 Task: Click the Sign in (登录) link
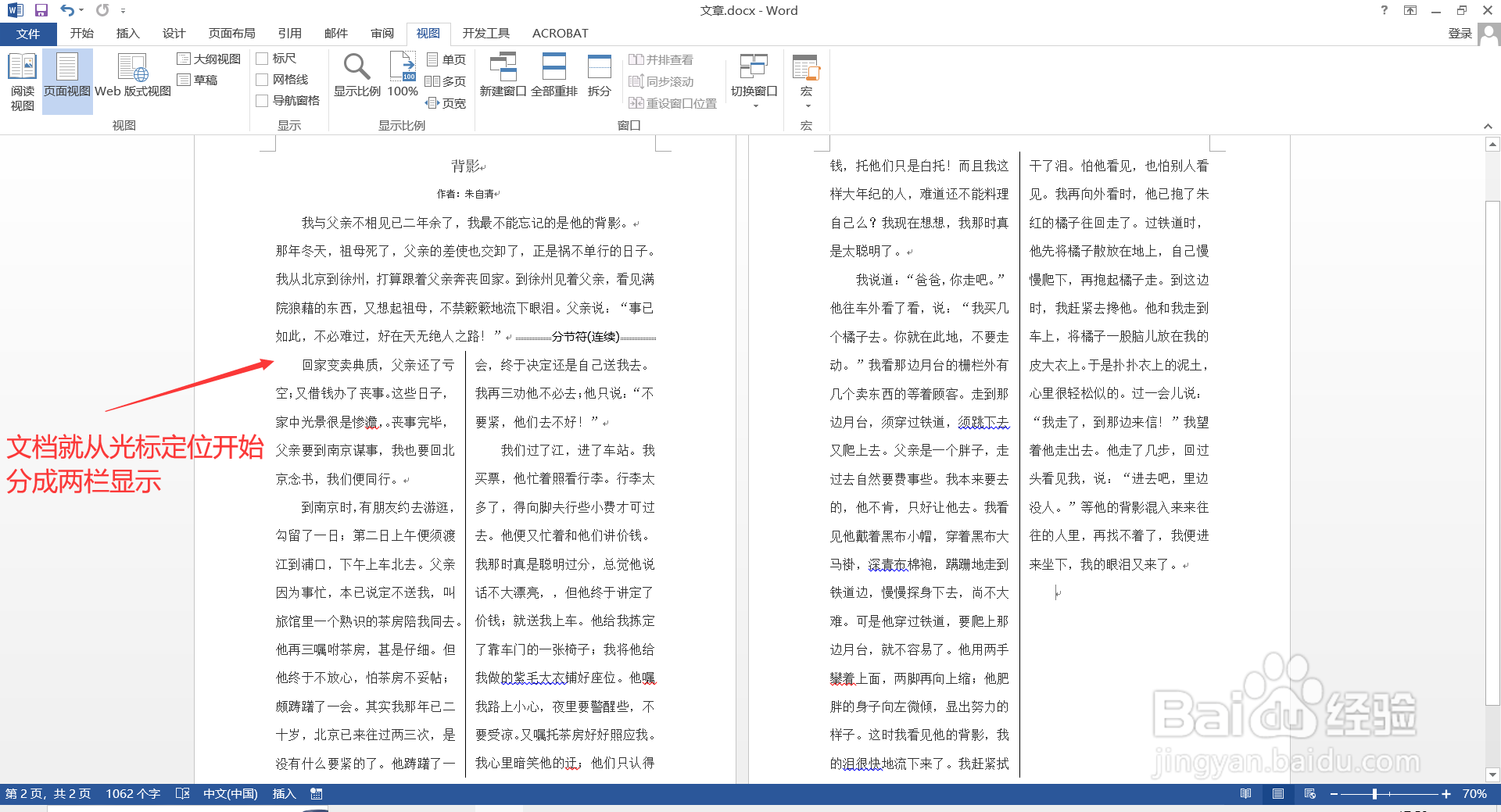(1460, 34)
